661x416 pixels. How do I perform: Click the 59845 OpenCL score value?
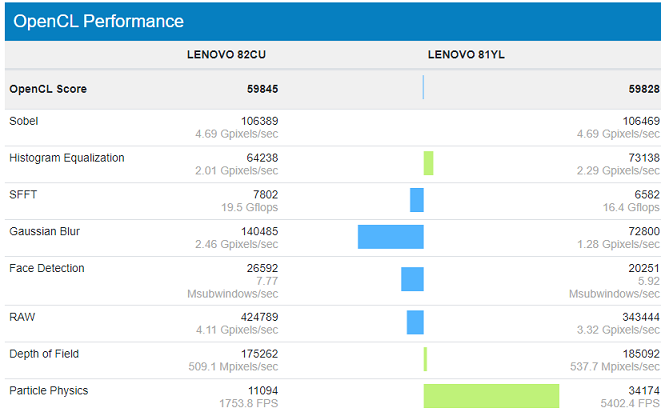pos(262,89)
